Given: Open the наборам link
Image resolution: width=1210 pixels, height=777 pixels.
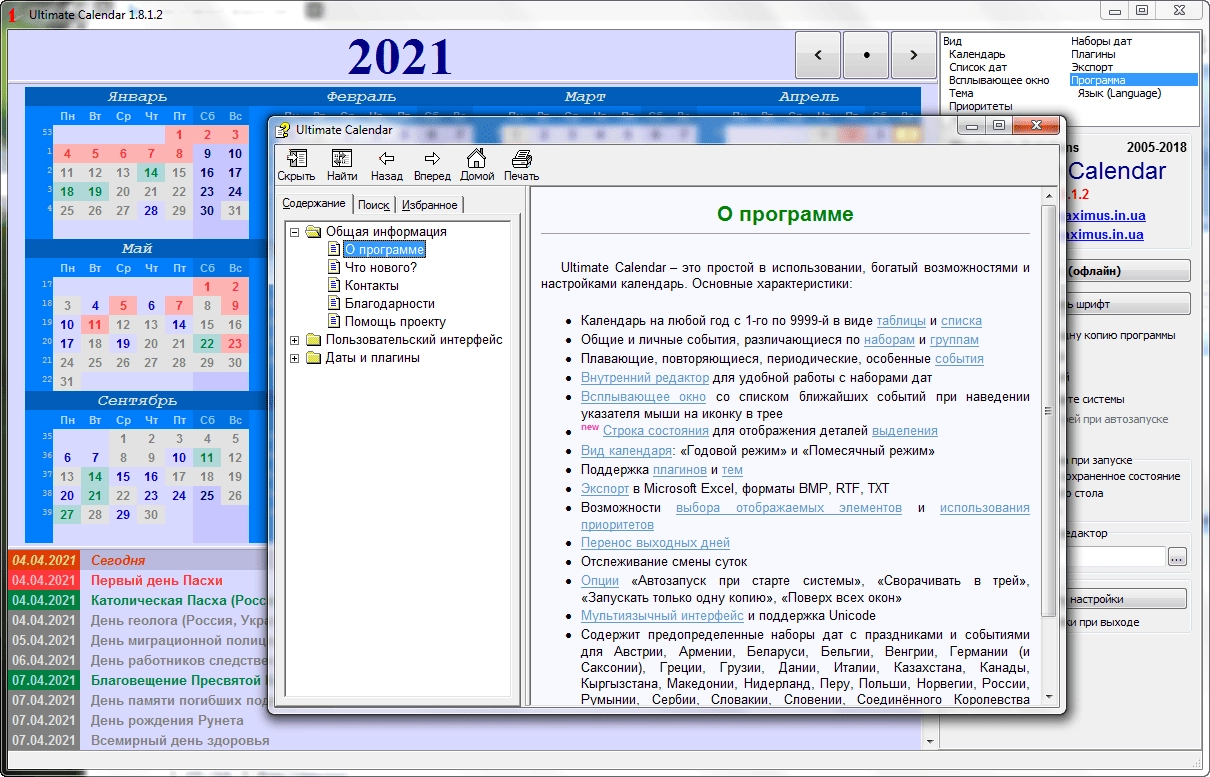Looking at the screenshot, I should click(x=889, y=340).
